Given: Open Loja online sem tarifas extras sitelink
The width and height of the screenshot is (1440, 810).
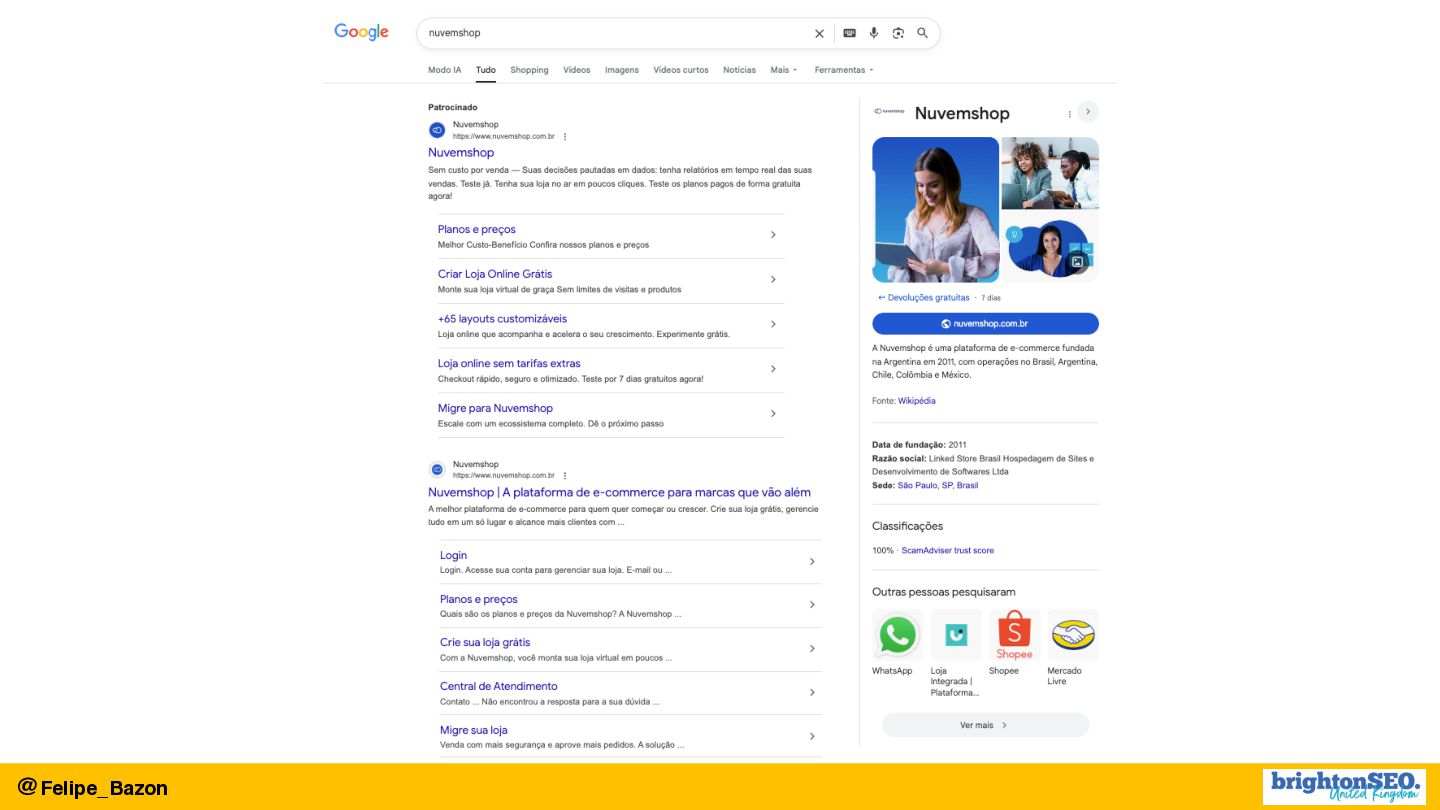Looking at the screenshot, I should click(x=509, y=364).
